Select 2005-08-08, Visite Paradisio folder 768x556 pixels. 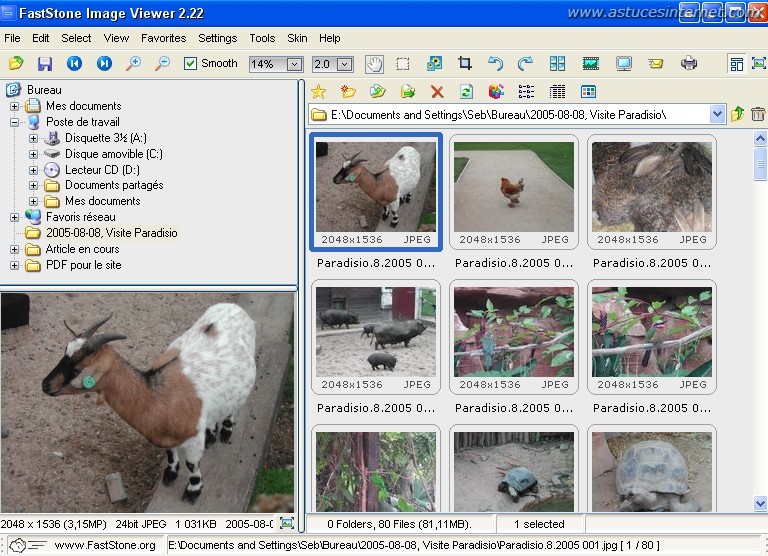112,233
